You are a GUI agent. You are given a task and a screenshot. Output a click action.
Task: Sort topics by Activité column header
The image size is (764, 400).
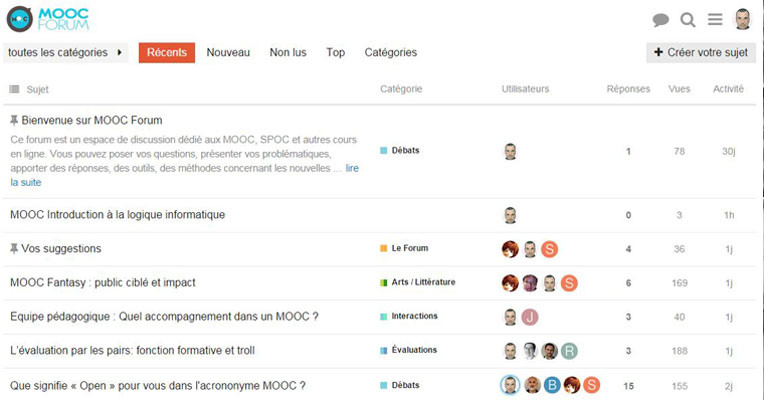(x=728, y=89)
